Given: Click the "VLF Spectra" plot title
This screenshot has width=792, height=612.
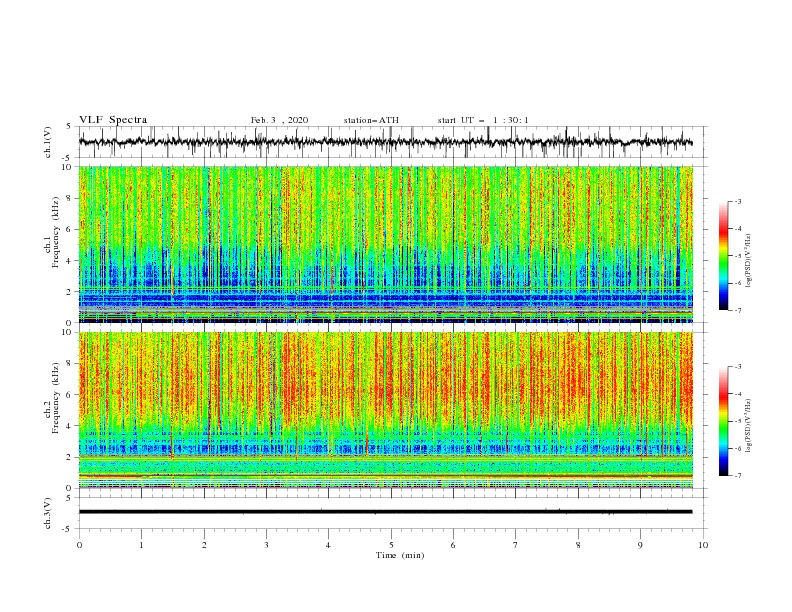Looking at the screenshot, I should coord(113,120).
